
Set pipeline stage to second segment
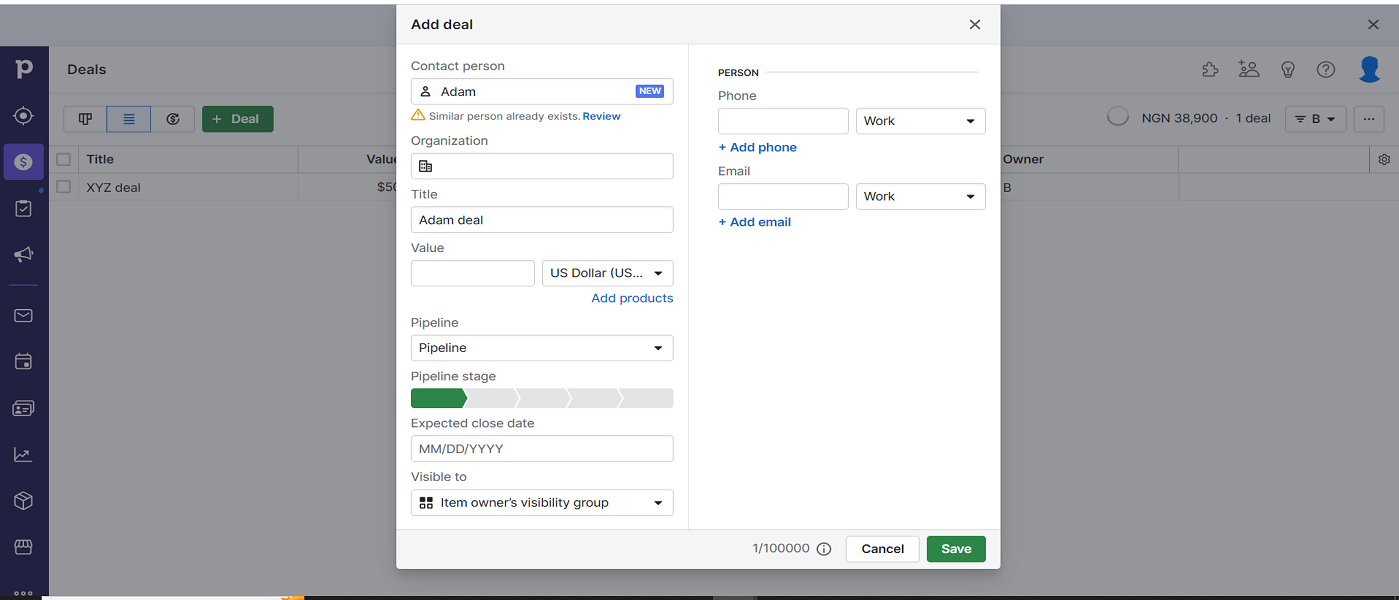tap(492, 398)
